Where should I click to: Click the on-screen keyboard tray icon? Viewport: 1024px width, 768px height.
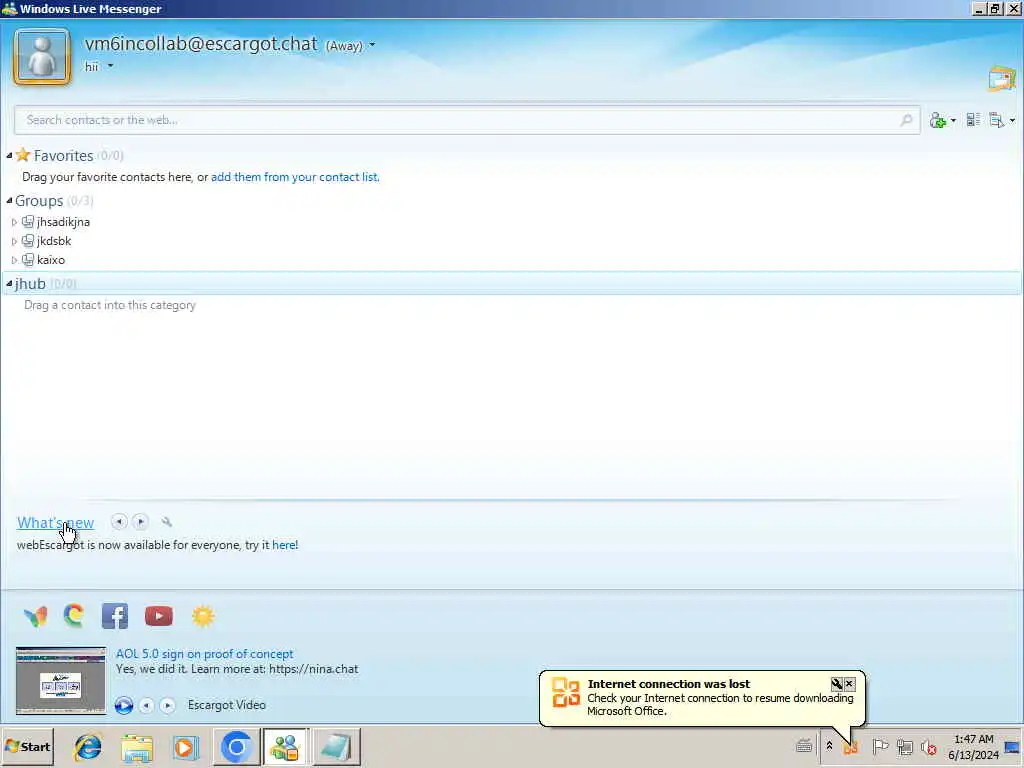804,746
